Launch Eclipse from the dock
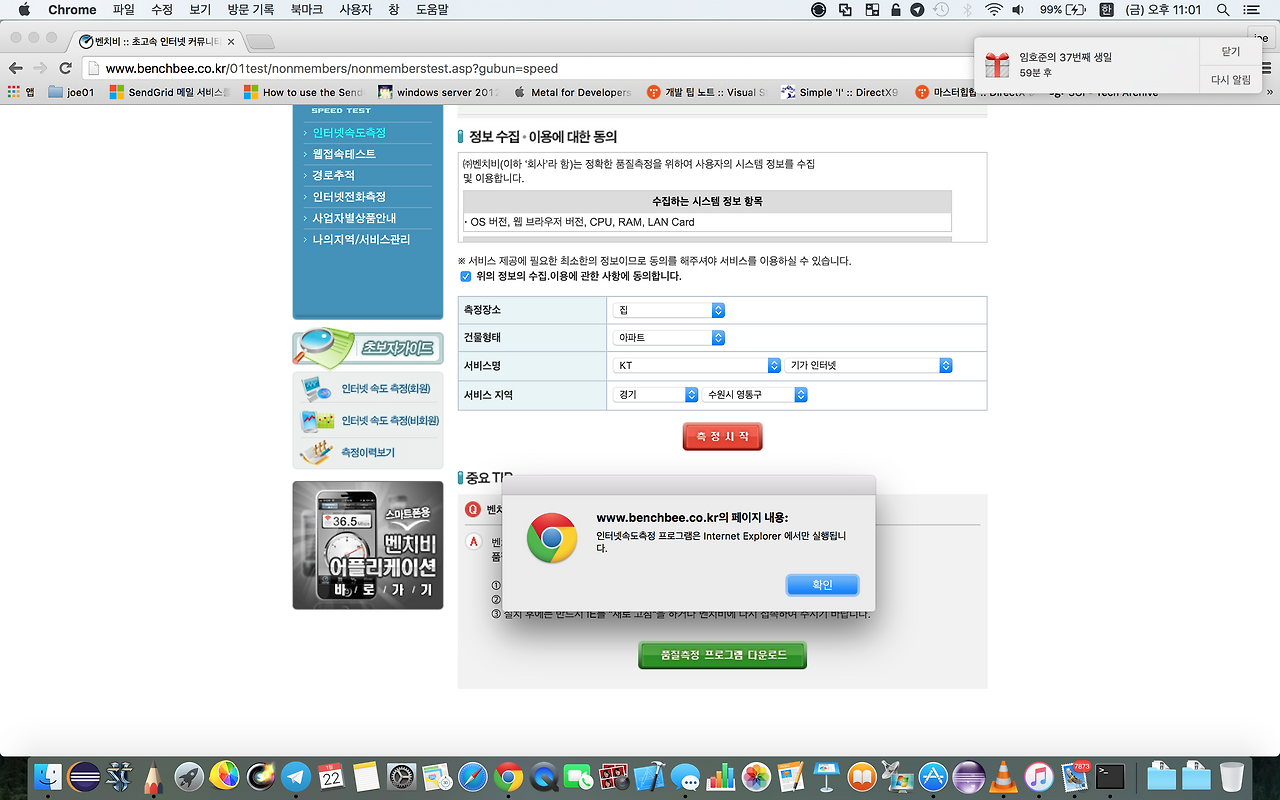The height and width of the screenshot is (800, 1280). pos(83,776)
